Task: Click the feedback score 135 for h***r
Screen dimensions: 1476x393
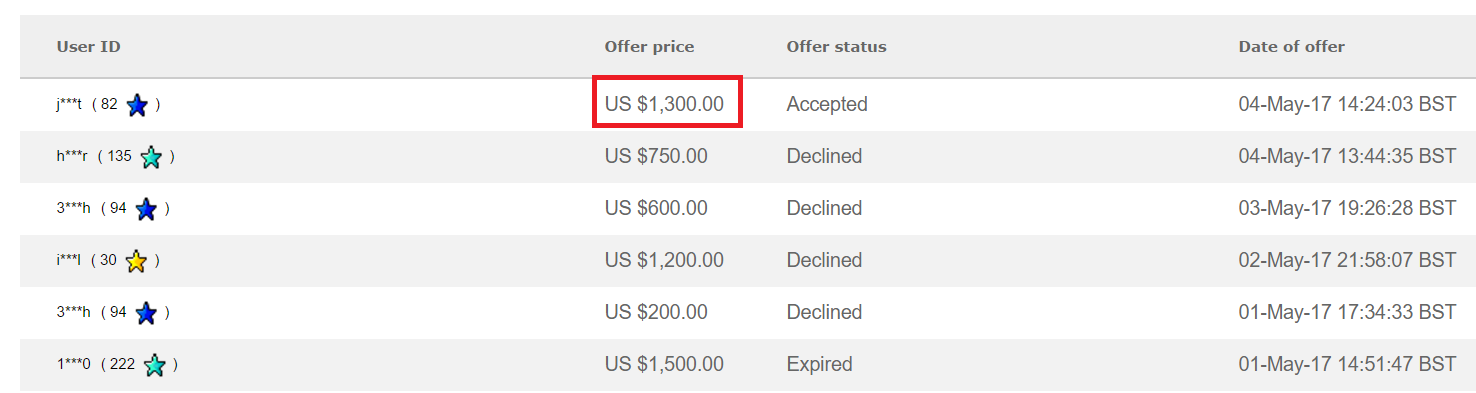Action: point(119,156)
